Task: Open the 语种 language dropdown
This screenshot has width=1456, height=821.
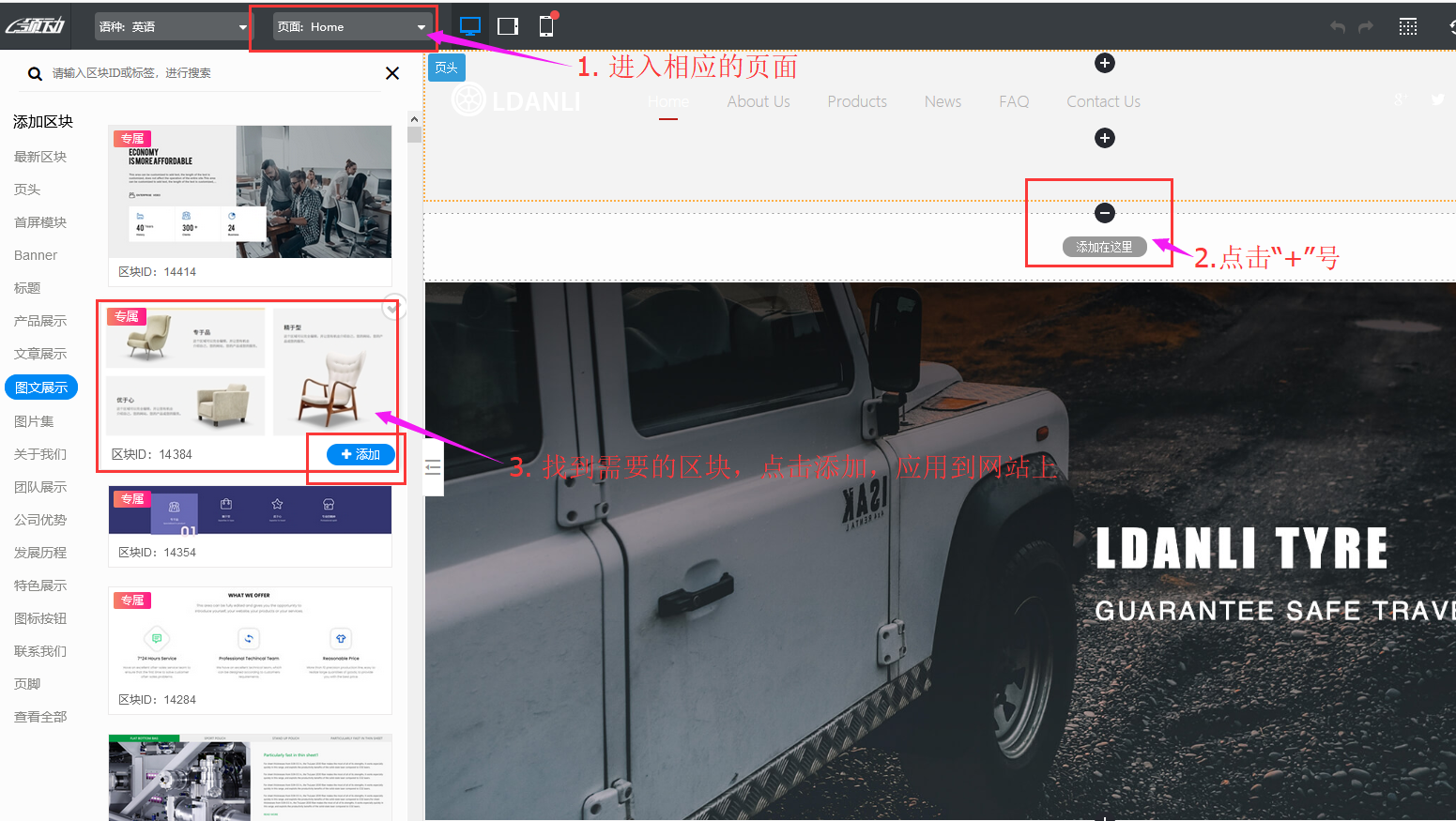Action: (173, 27)
